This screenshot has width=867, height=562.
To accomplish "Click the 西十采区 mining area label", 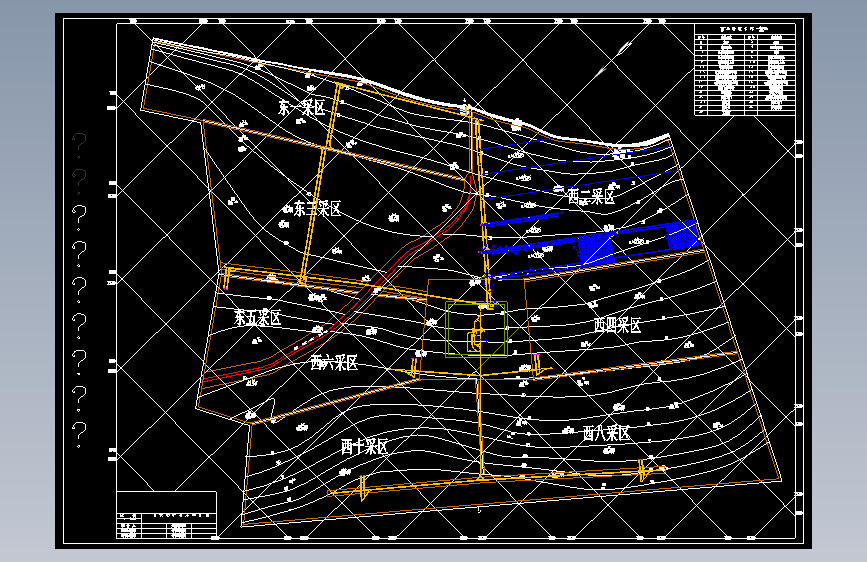I will 364,446.
